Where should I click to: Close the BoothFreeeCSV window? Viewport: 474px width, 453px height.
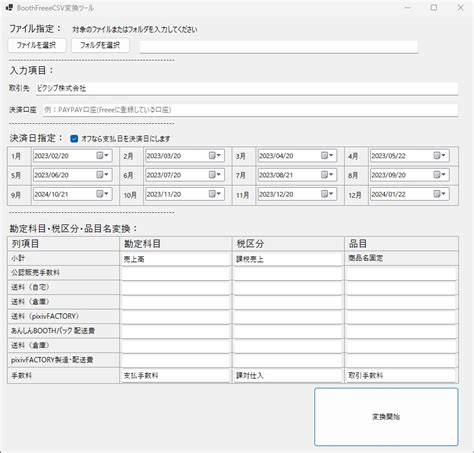460,8
